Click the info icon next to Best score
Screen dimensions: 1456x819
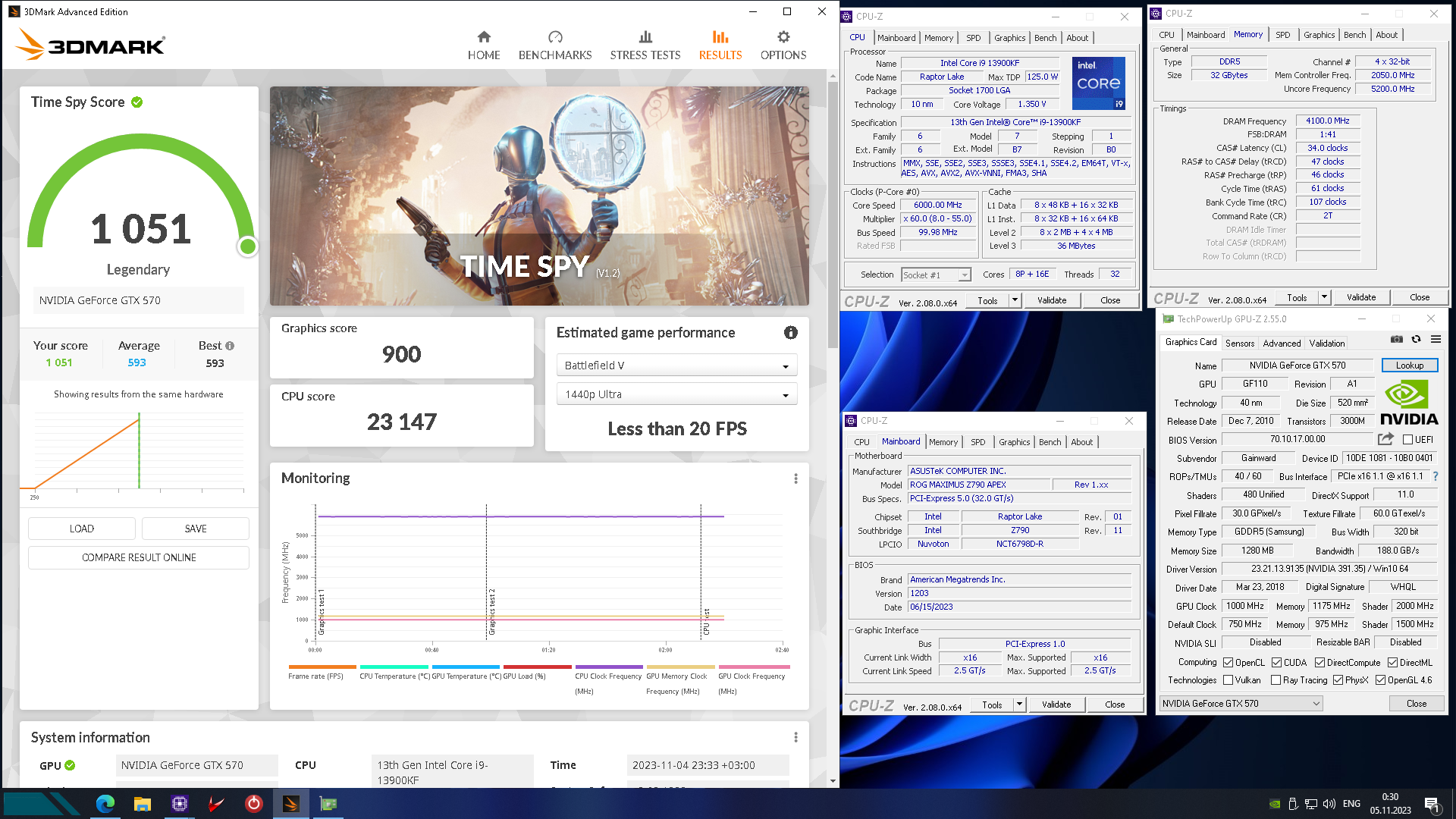tap(230, 346)
